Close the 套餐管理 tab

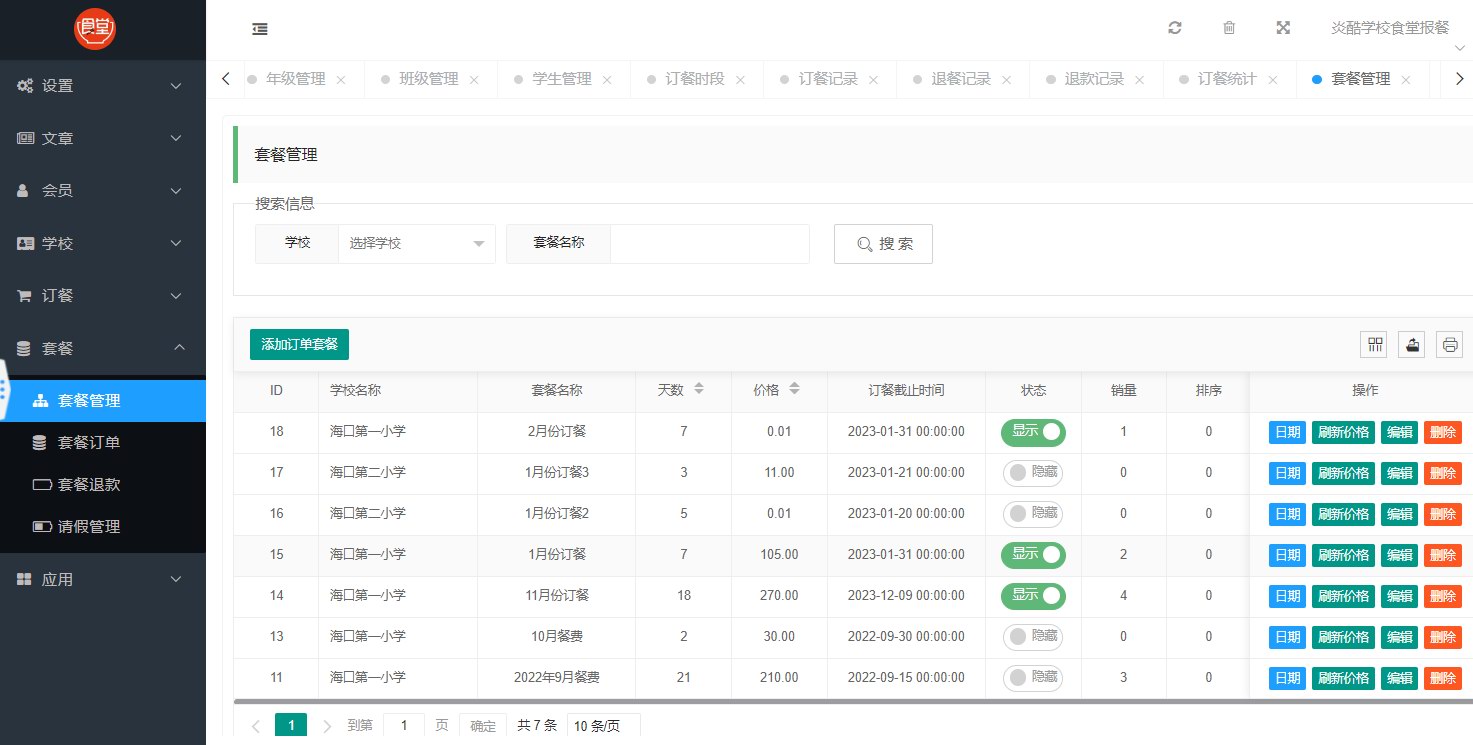1406,80
